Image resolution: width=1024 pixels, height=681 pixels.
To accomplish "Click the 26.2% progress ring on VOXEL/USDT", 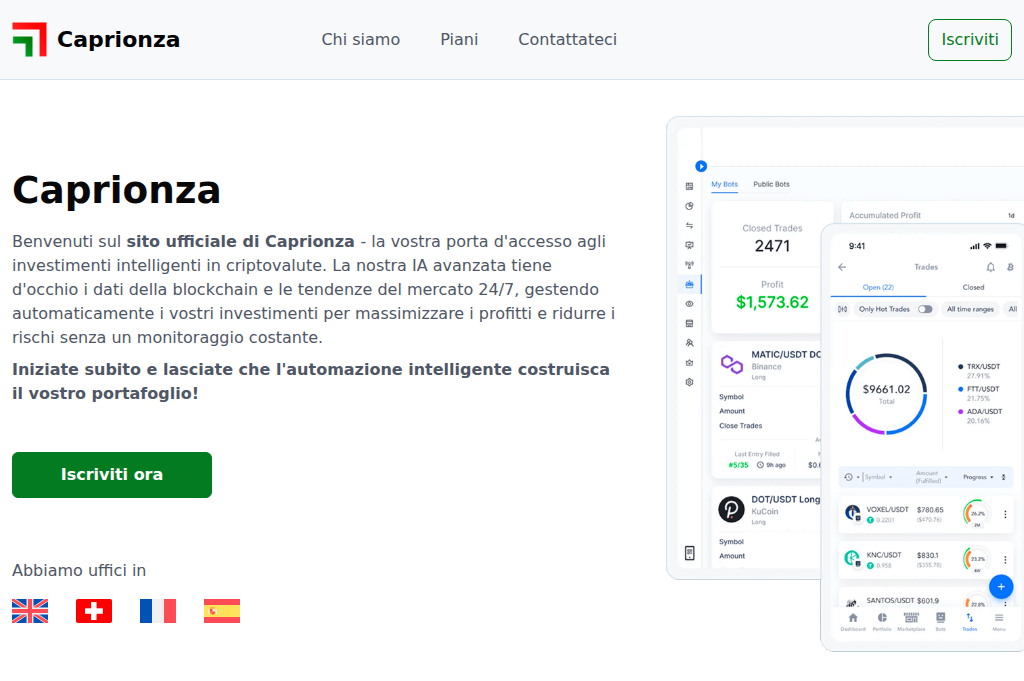I will click(975, 514).
